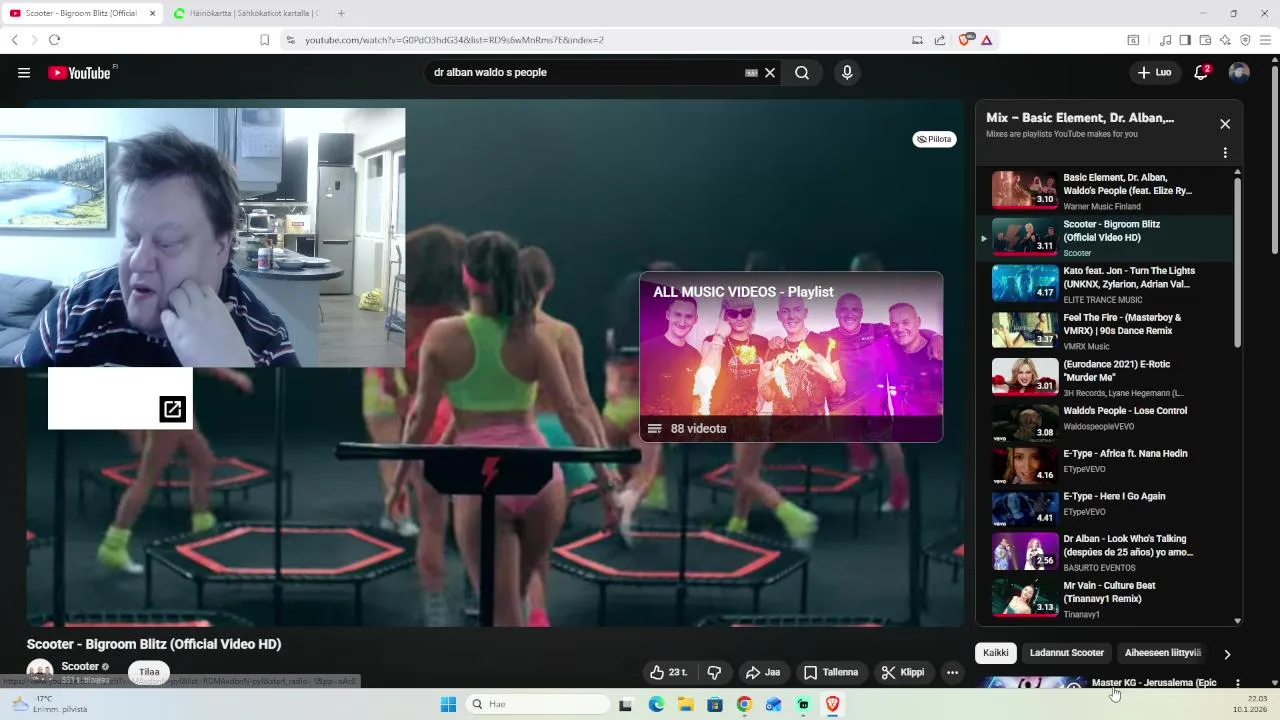Open external link icon on white card
This screenshot has width=1280, height=720.
172,409
